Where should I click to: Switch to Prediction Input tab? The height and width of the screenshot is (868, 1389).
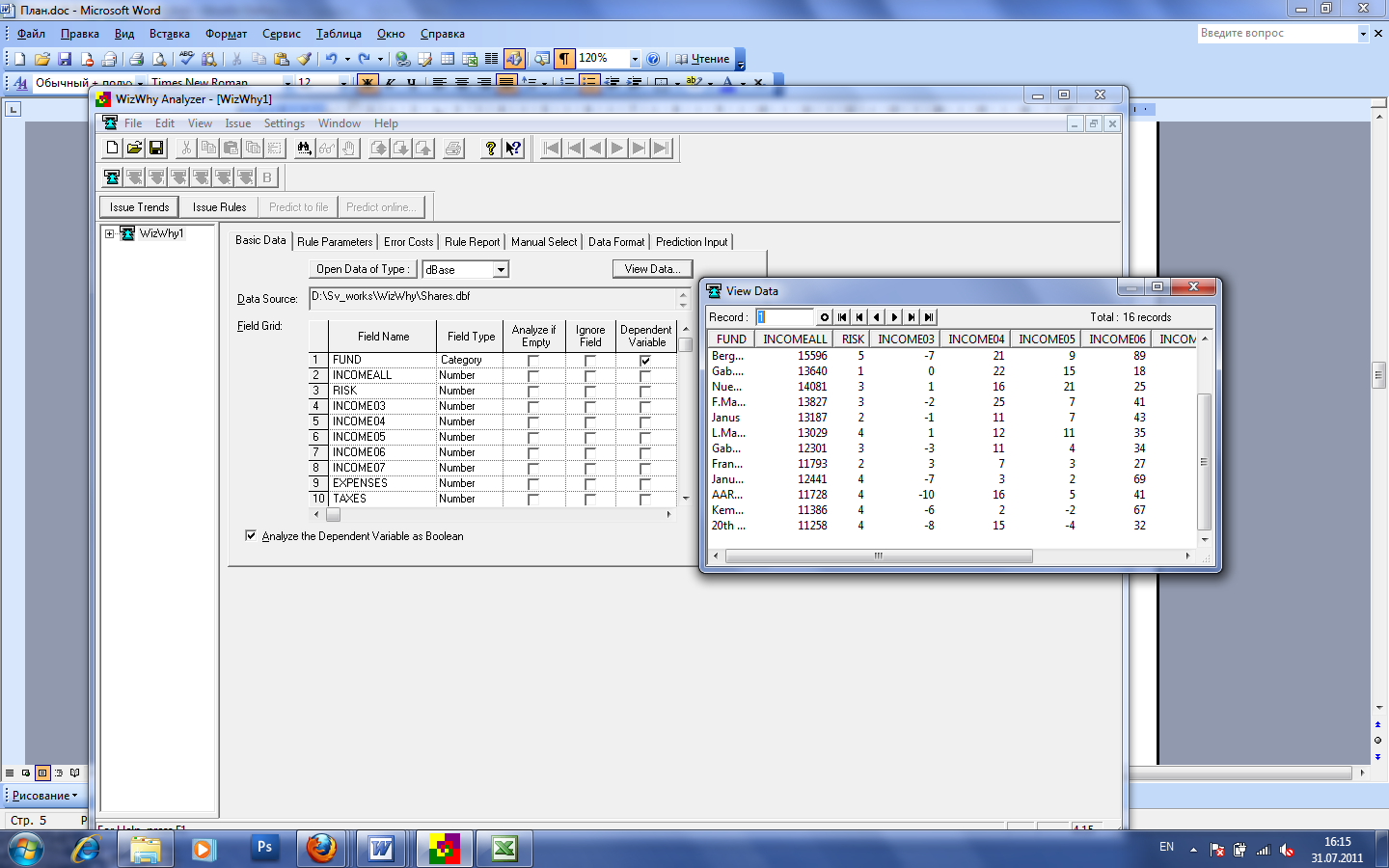pyautogui.click(x=692, y=242)
